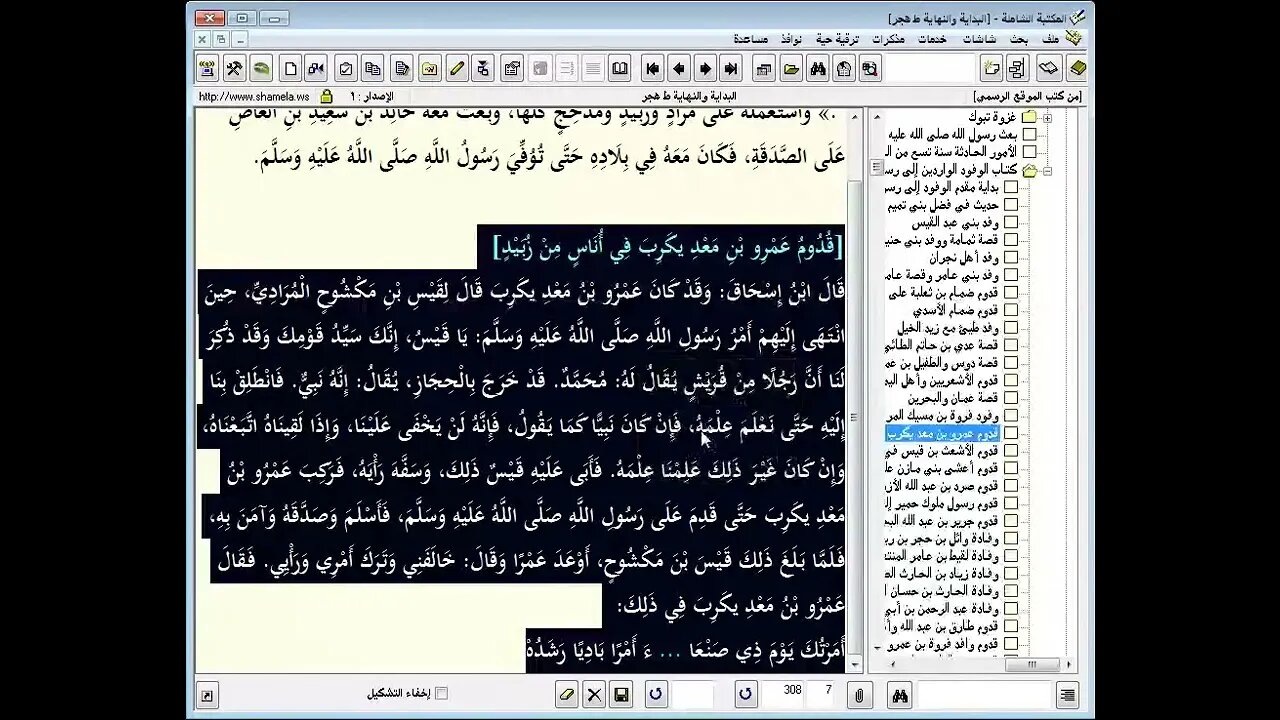Click the green books library icon at far right

point(1077,69)
